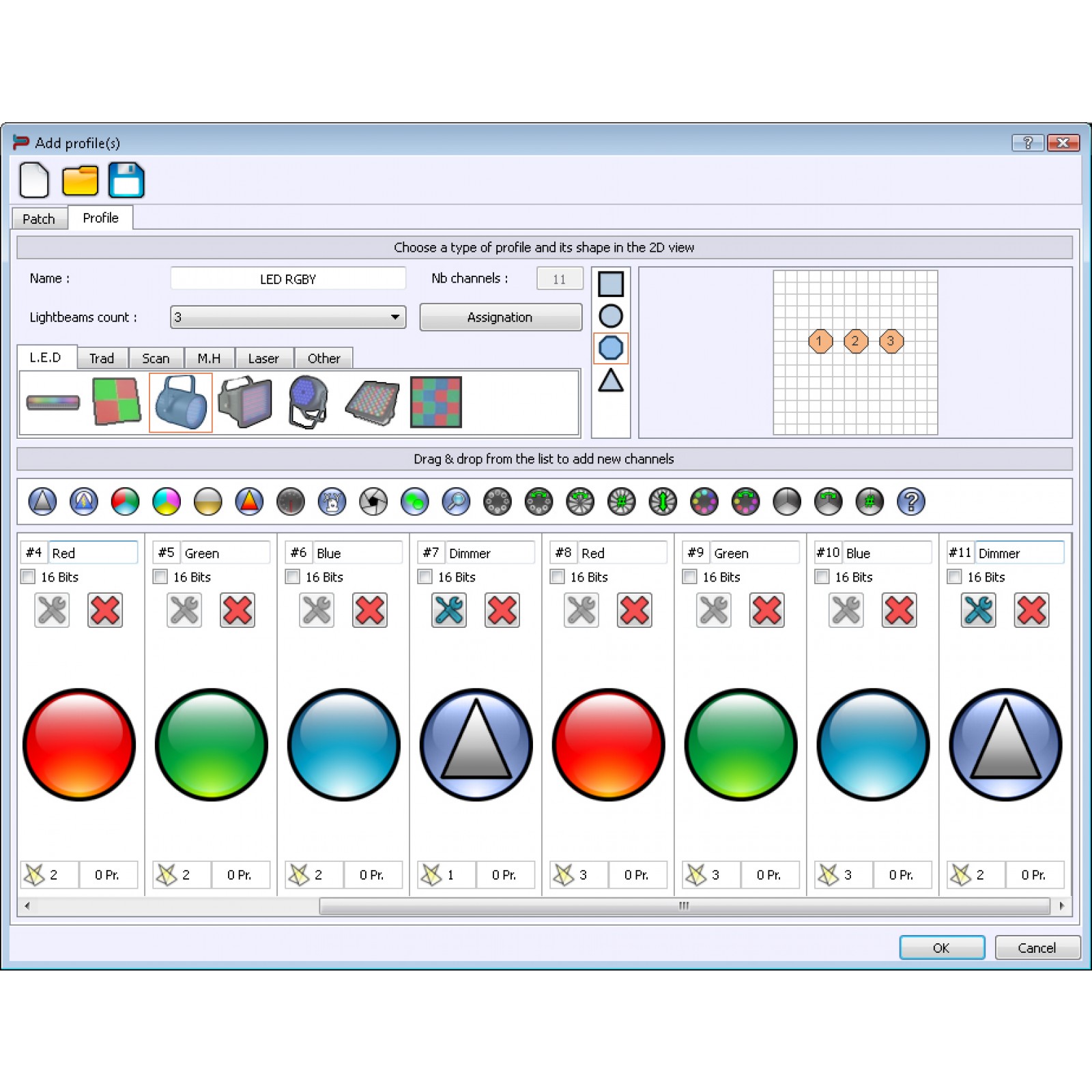Click the Assignation button
This screenshot has height=1092, width=1092.
pos(500,317)
